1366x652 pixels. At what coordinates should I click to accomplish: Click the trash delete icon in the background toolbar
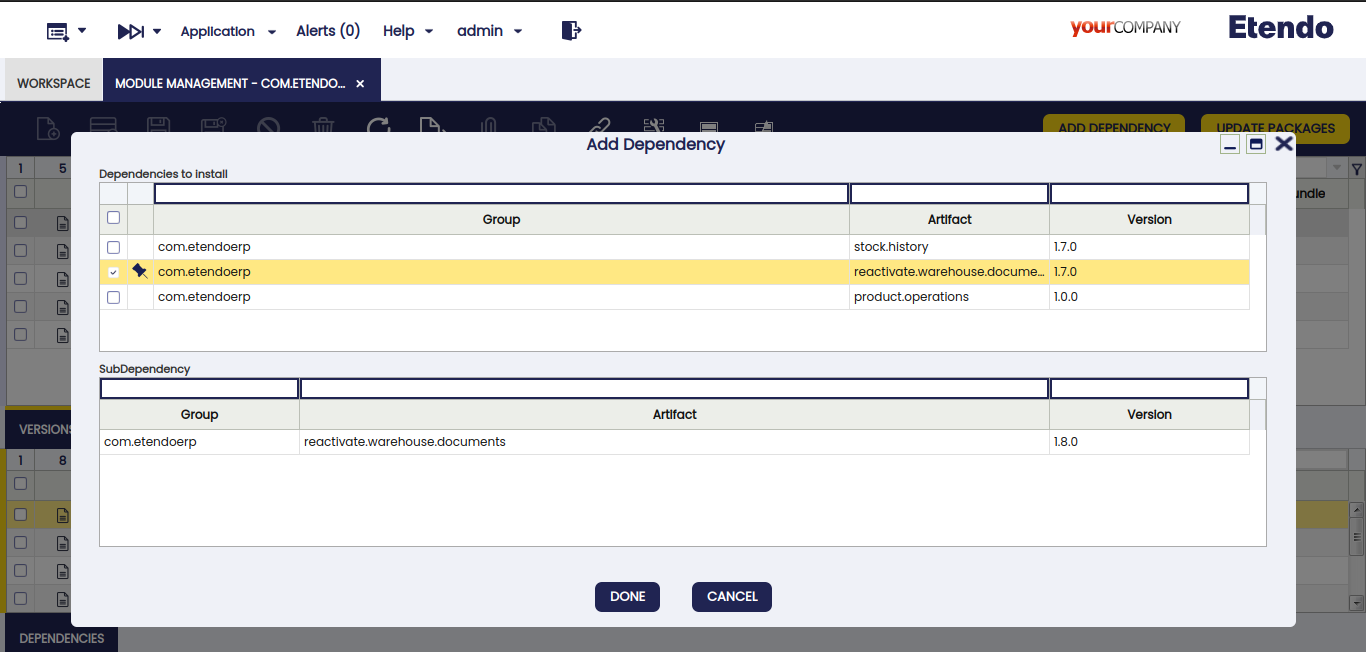pos(323,128)
